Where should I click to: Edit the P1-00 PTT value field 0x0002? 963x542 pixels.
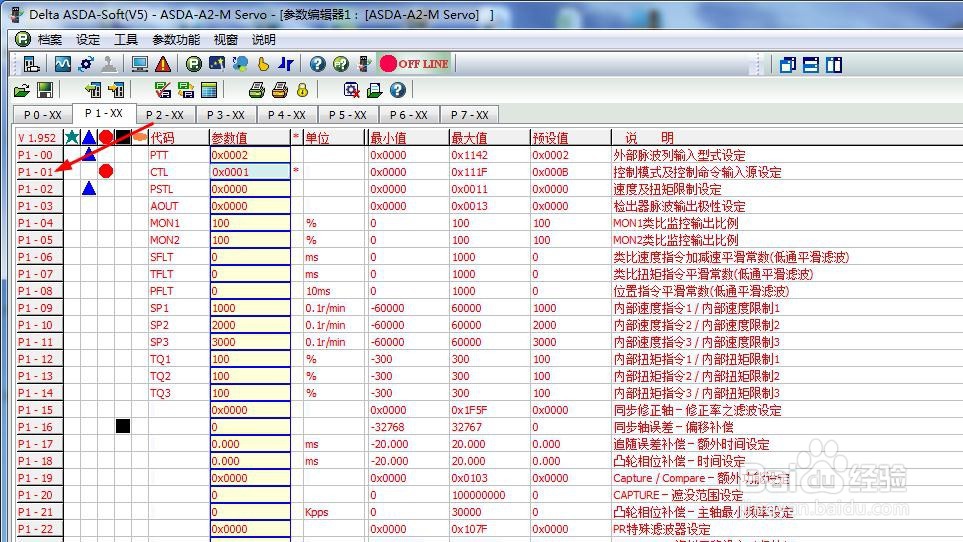click(249, 155)
